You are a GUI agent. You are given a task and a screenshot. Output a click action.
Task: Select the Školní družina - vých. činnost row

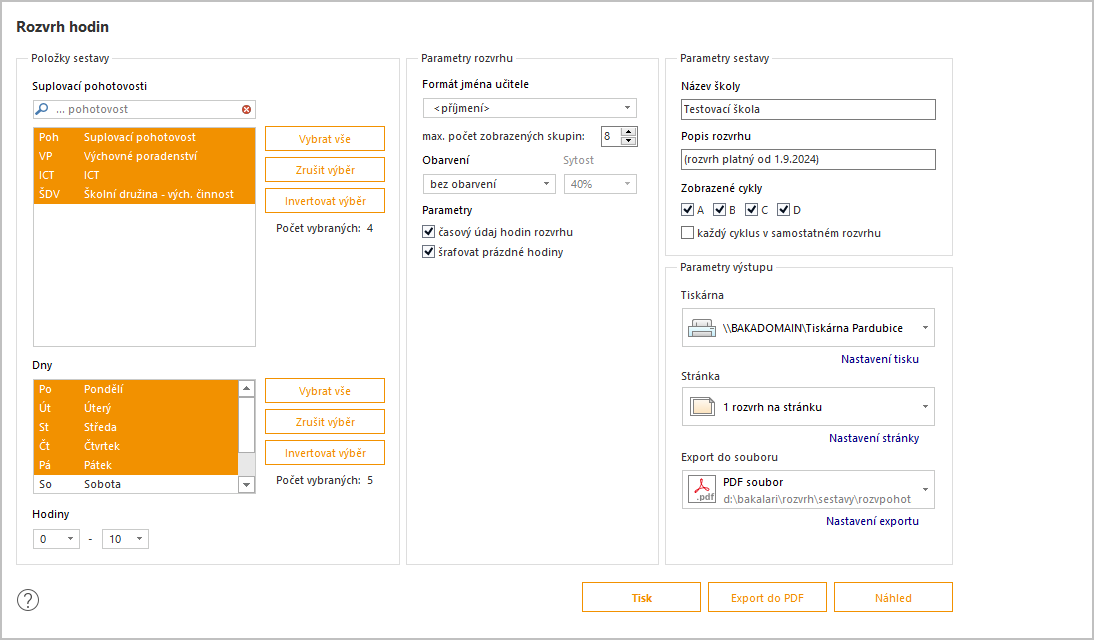tap(145, 194)
